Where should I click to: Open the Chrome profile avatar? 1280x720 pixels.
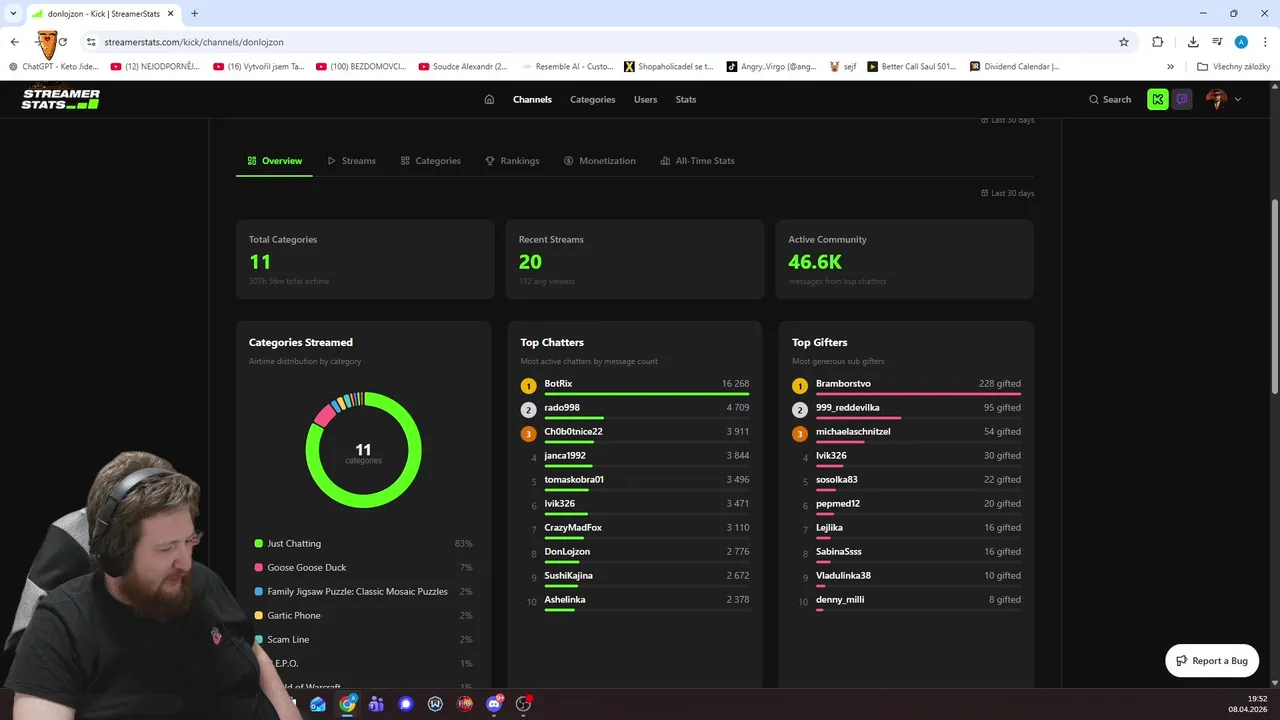[x=1241, y=42]
